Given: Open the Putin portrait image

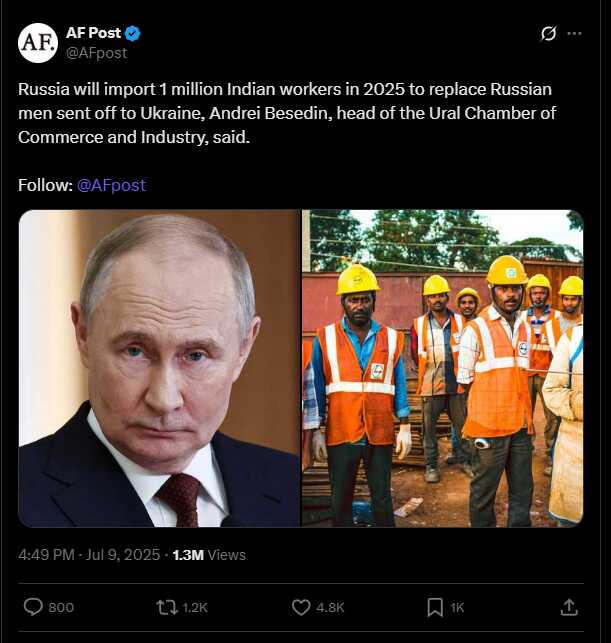Looking at the screenshot, I should [x=160, y=368].
